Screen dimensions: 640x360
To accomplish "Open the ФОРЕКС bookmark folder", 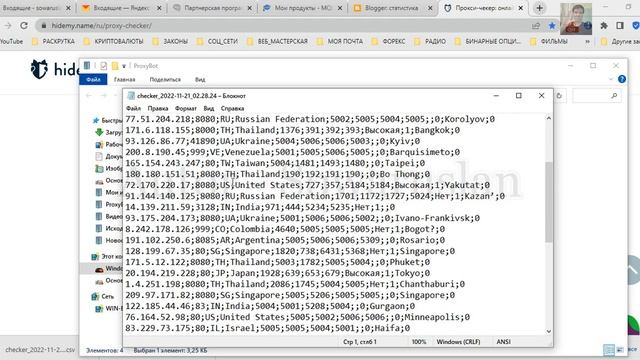I will (x=388, y=41).
